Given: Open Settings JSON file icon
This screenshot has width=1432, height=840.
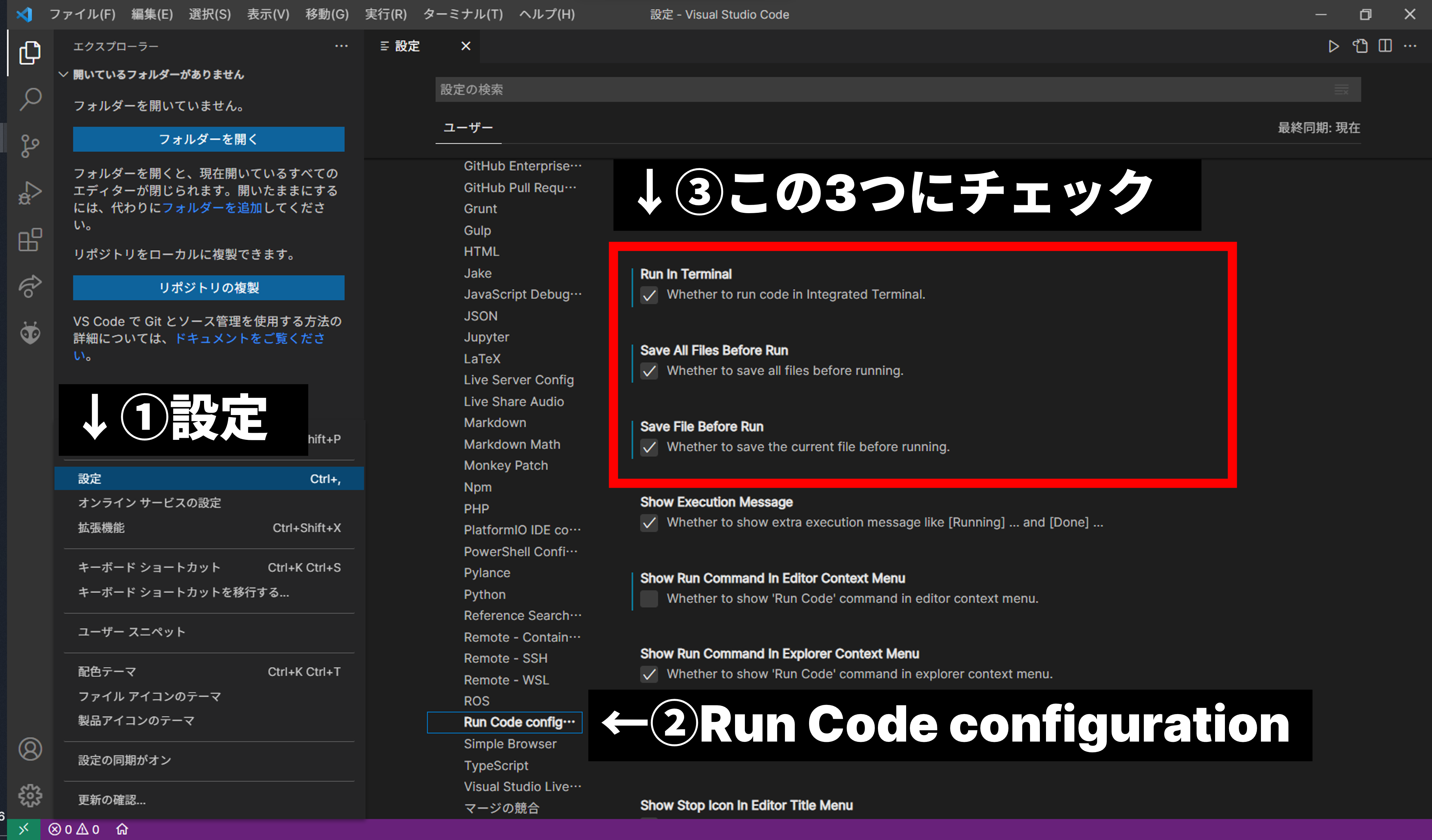Looking at the screenshot, I should tap(1360, 46).
